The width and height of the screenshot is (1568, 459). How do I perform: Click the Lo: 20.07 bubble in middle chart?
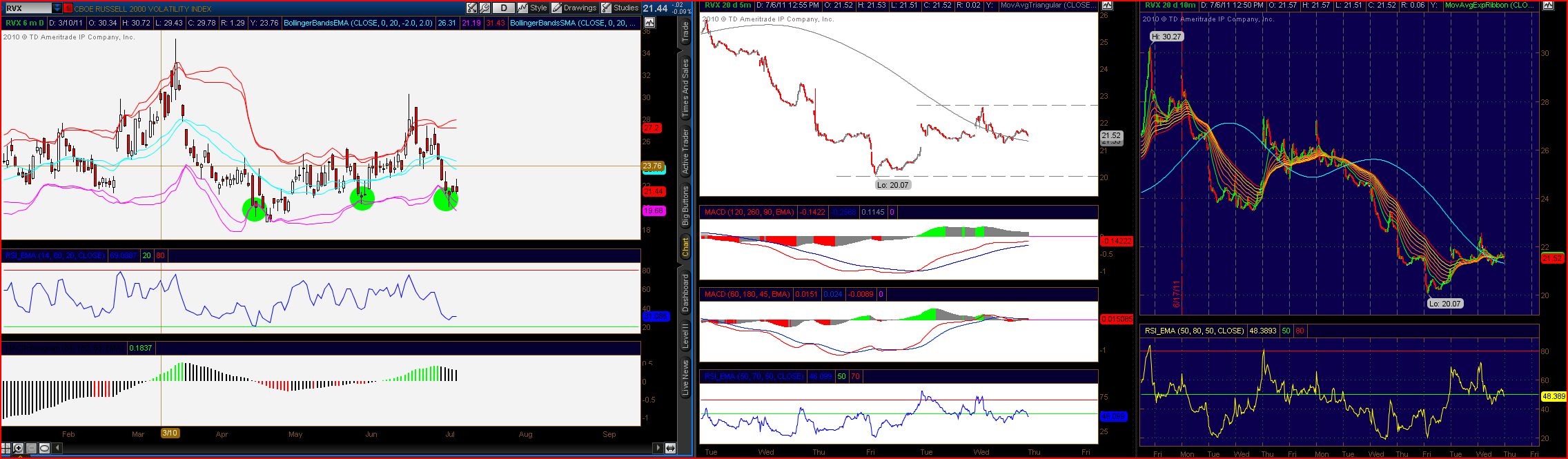click(x=892, y=185)
